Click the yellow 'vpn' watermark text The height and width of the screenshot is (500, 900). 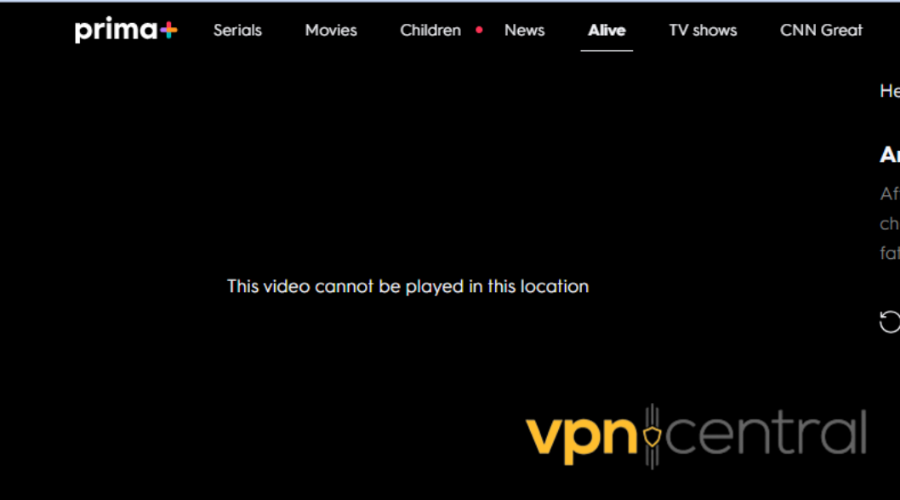pyautogui.click(x=581, y=439)
